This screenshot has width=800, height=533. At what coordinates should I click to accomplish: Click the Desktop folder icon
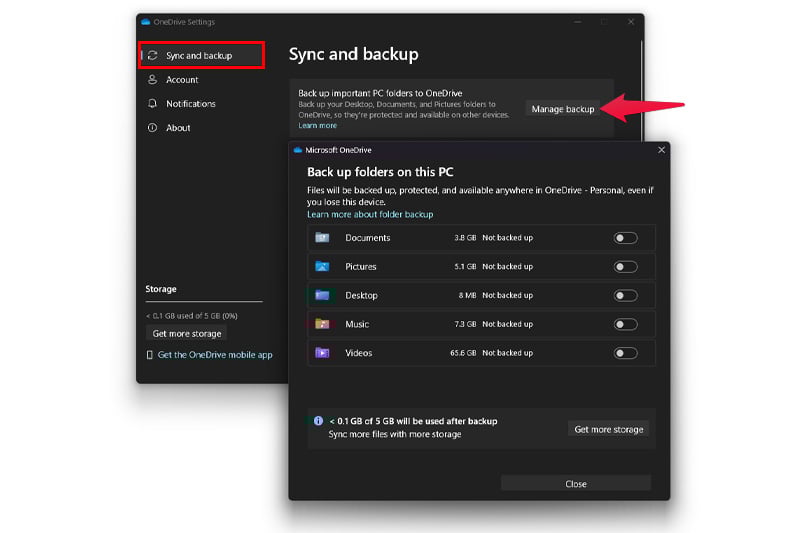(322, 295)
